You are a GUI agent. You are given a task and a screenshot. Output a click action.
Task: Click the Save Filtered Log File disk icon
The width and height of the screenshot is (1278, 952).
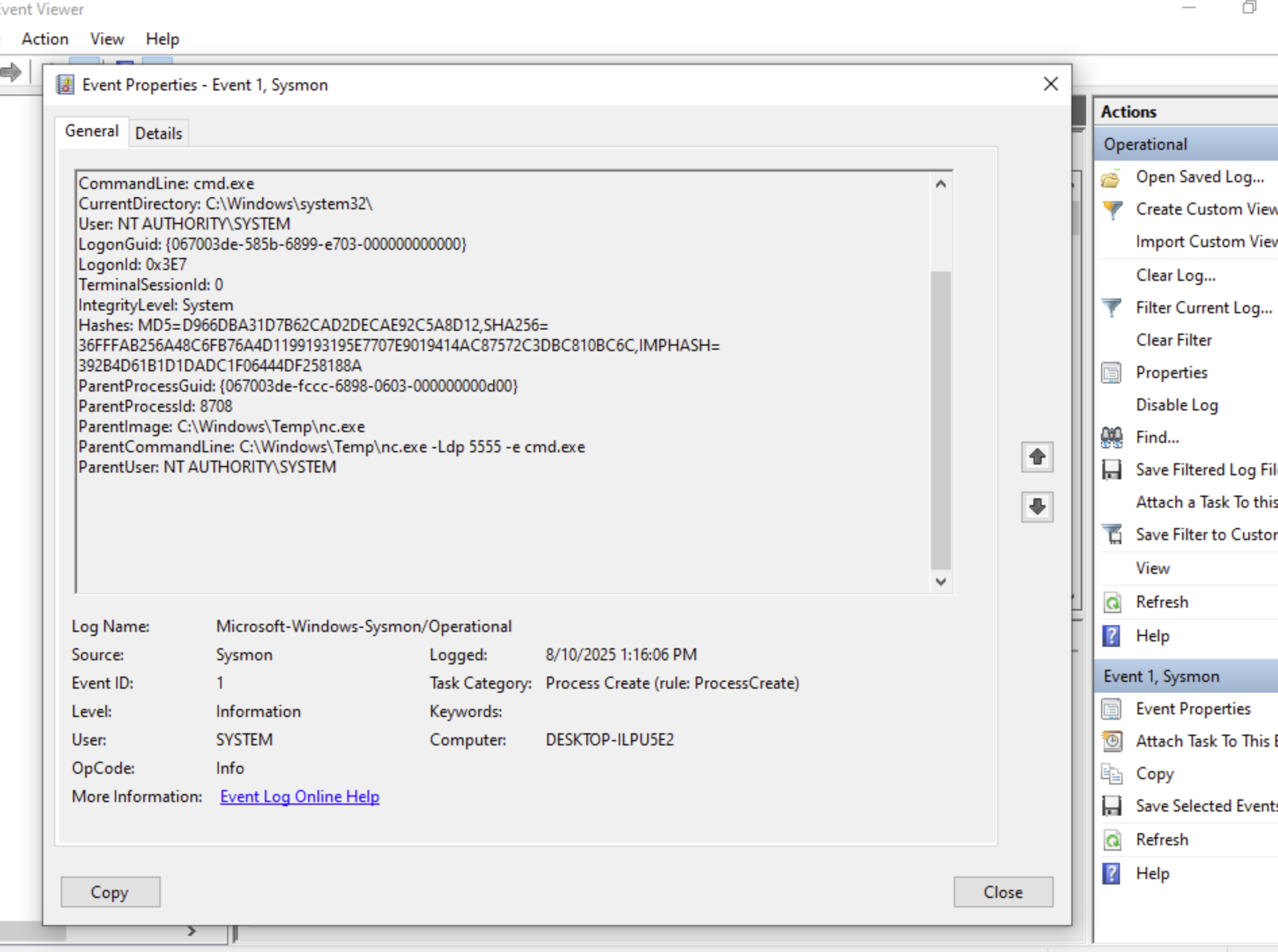tap(1111, 470)
